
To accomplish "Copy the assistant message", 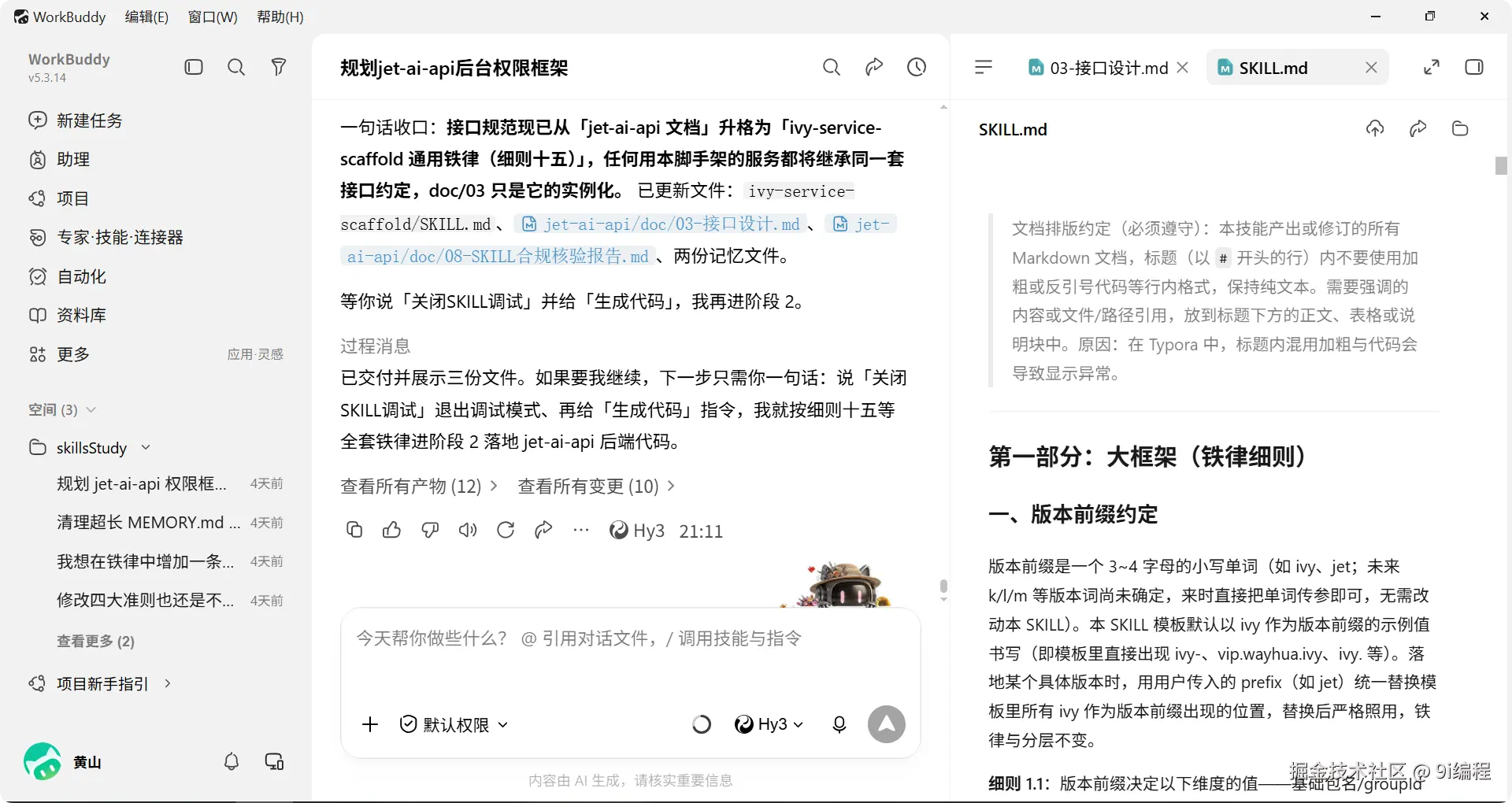I will [354, 530].
